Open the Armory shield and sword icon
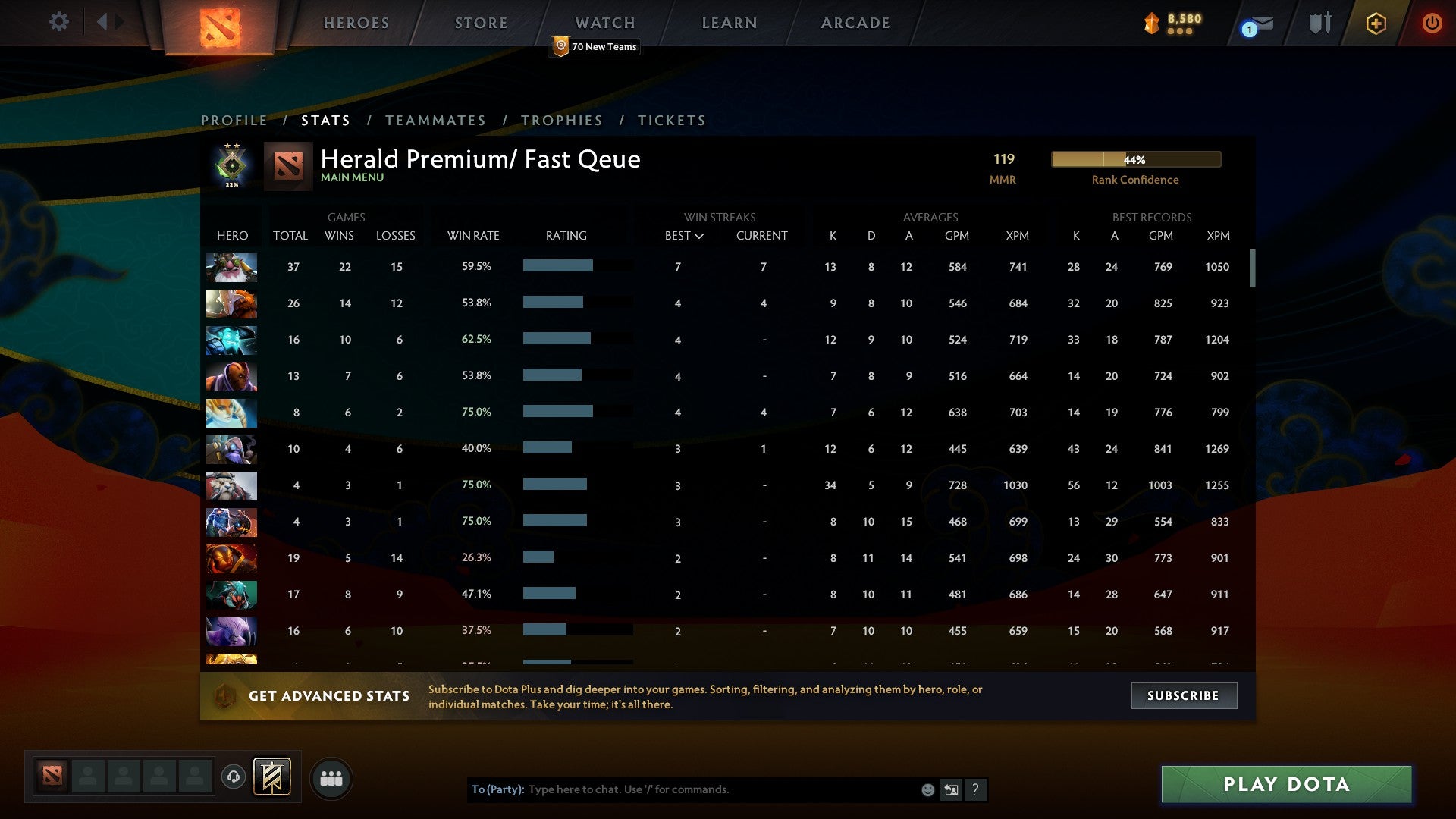Screen dimensions: 1456x819 tap(1319, 23)
